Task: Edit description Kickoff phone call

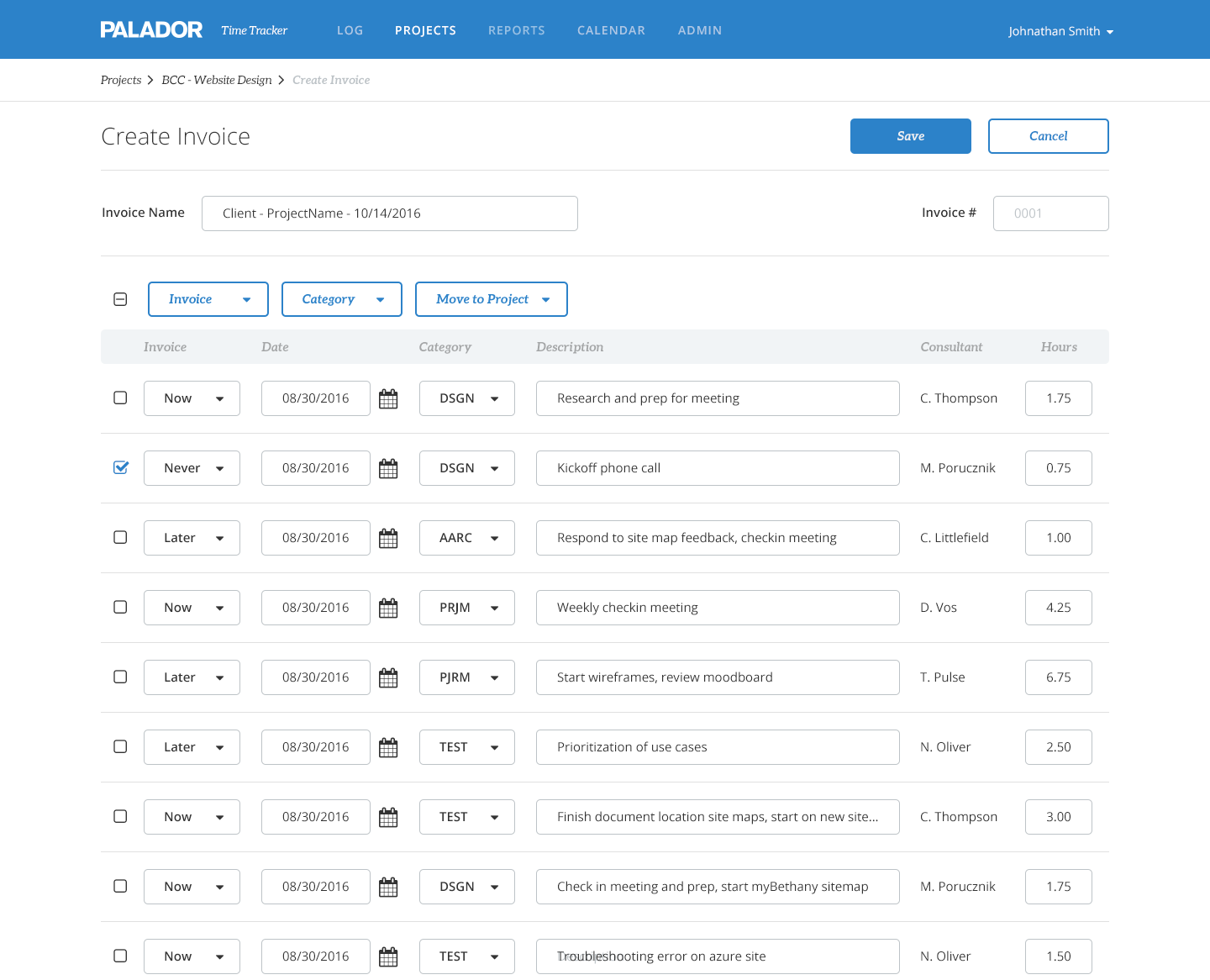Action: tap(718, 468)
